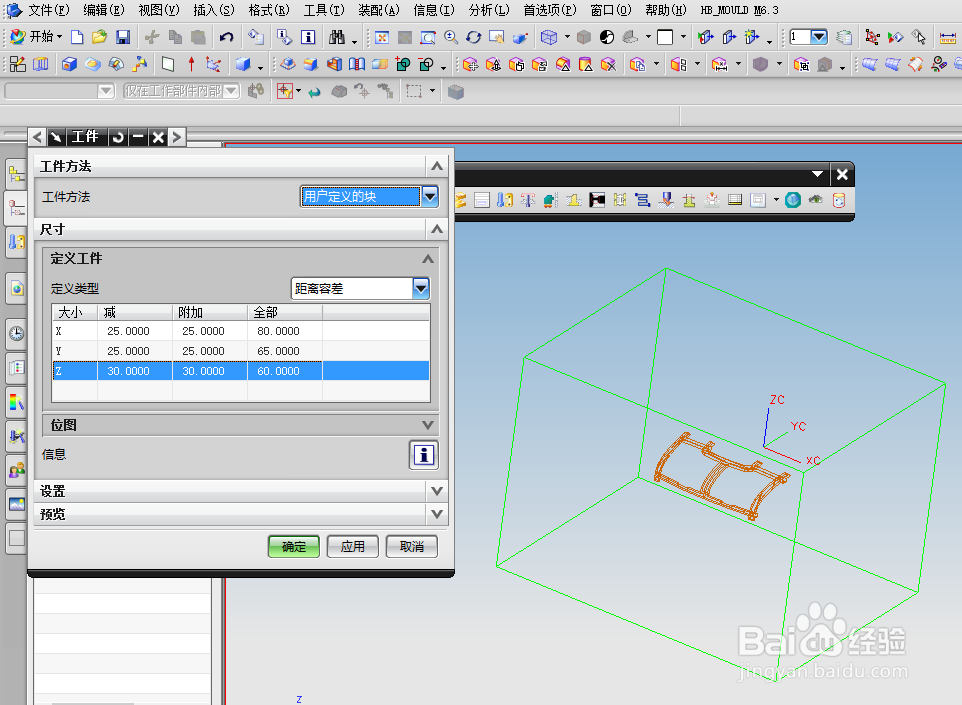Image resolution: width=962 pixels, height=705 pixels.
Task: Click the Undo arrow icon
Action: [x=226, y=37]
